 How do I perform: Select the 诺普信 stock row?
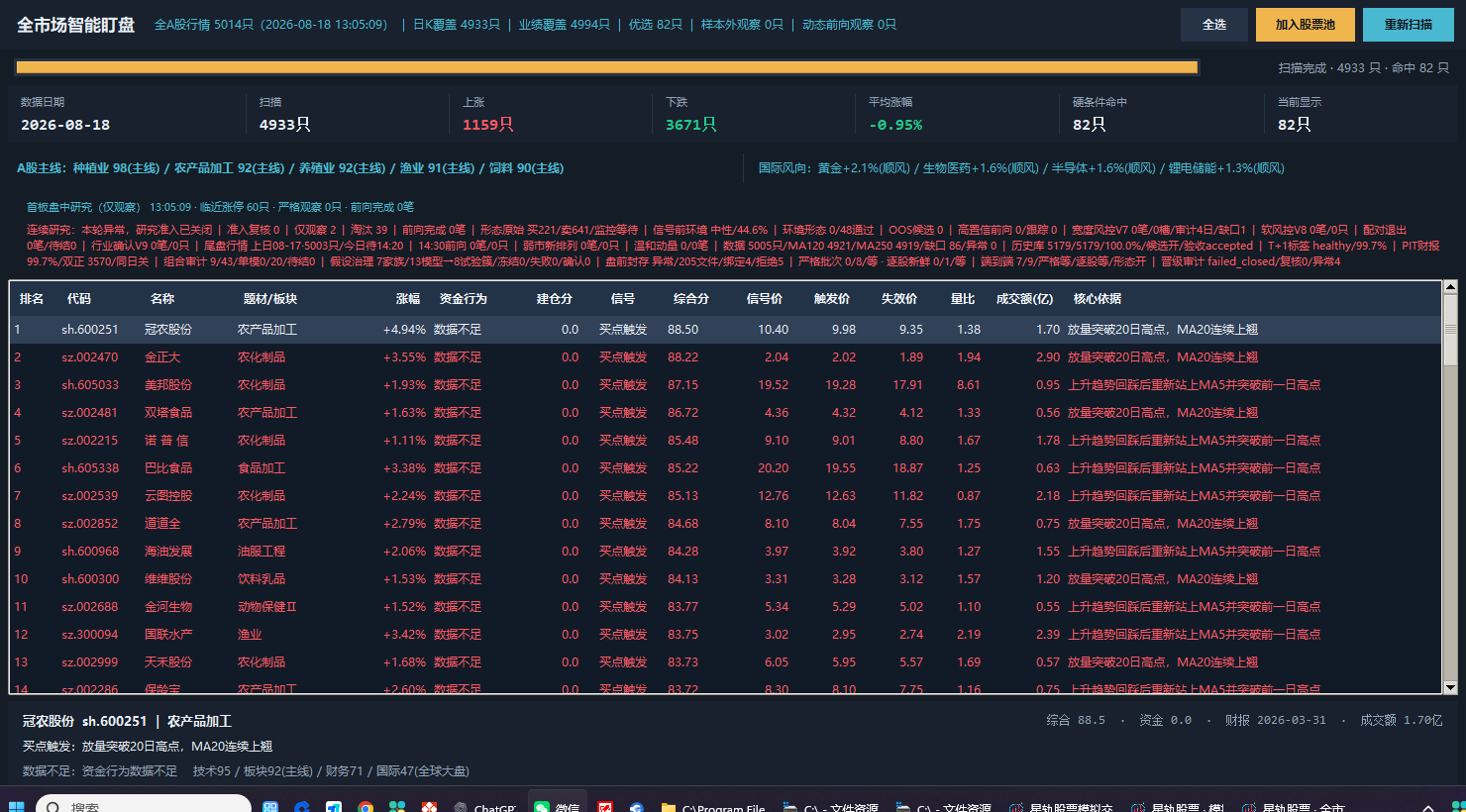[x=726, y=441]
